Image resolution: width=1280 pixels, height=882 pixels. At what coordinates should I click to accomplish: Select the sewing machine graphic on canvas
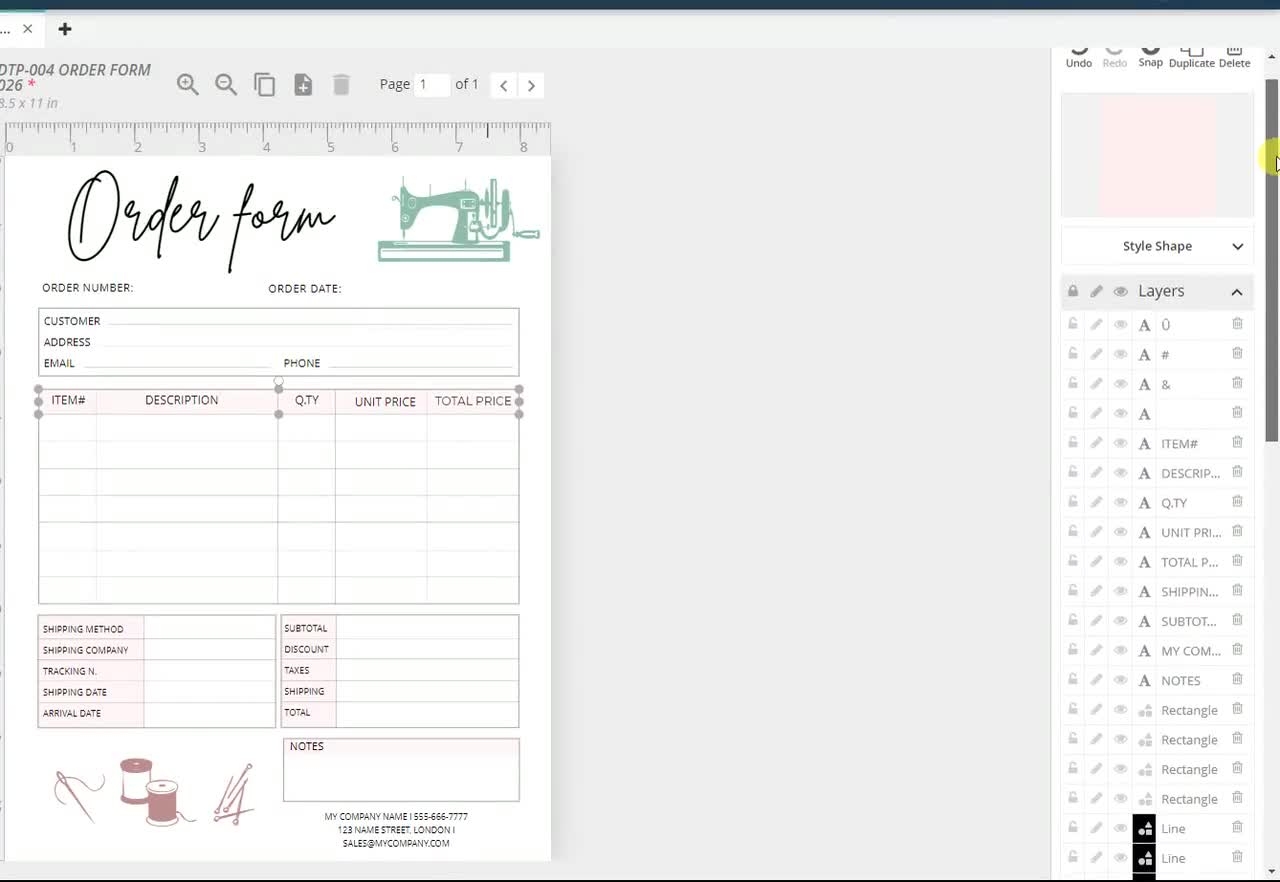point(458,220)
